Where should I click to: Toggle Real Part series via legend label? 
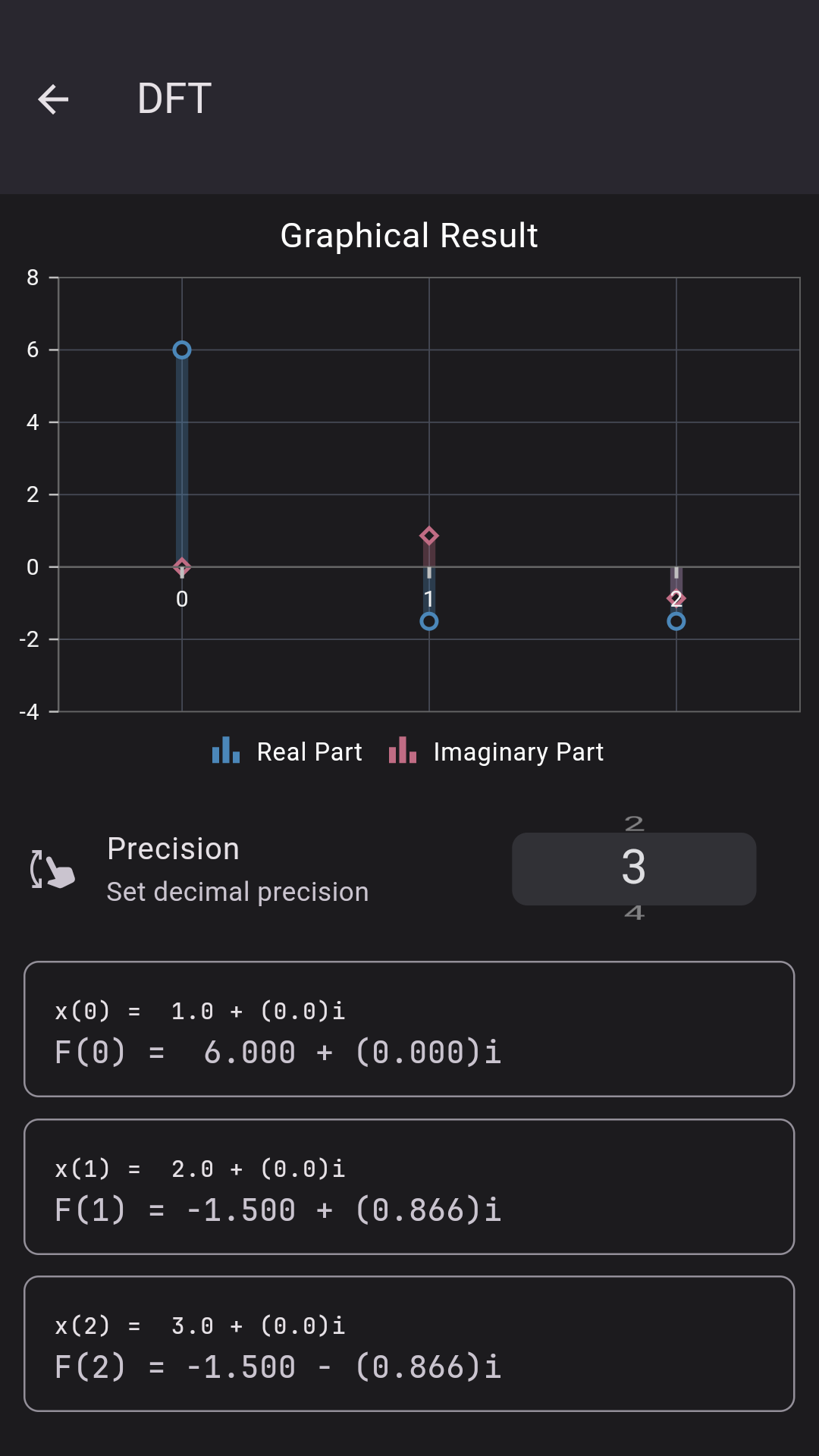(309, 752)
